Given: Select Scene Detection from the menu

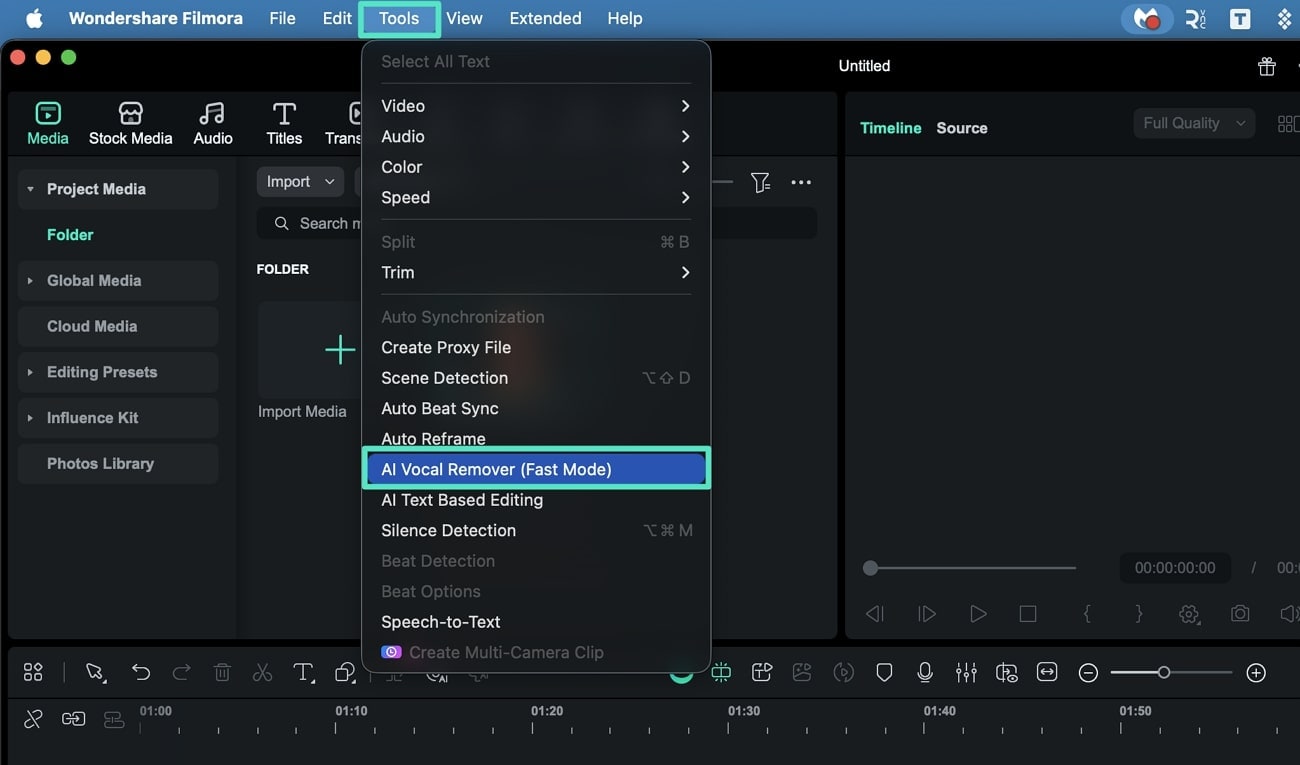Looking at the screenshot, I should click(536, 378).
